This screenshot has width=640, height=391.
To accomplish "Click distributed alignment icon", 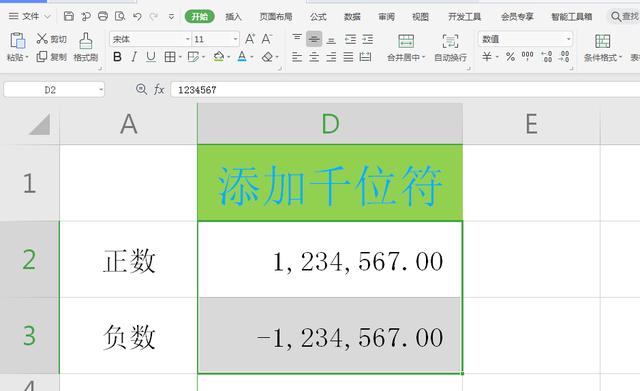I will pyautogui.click(x=365, y=57).
